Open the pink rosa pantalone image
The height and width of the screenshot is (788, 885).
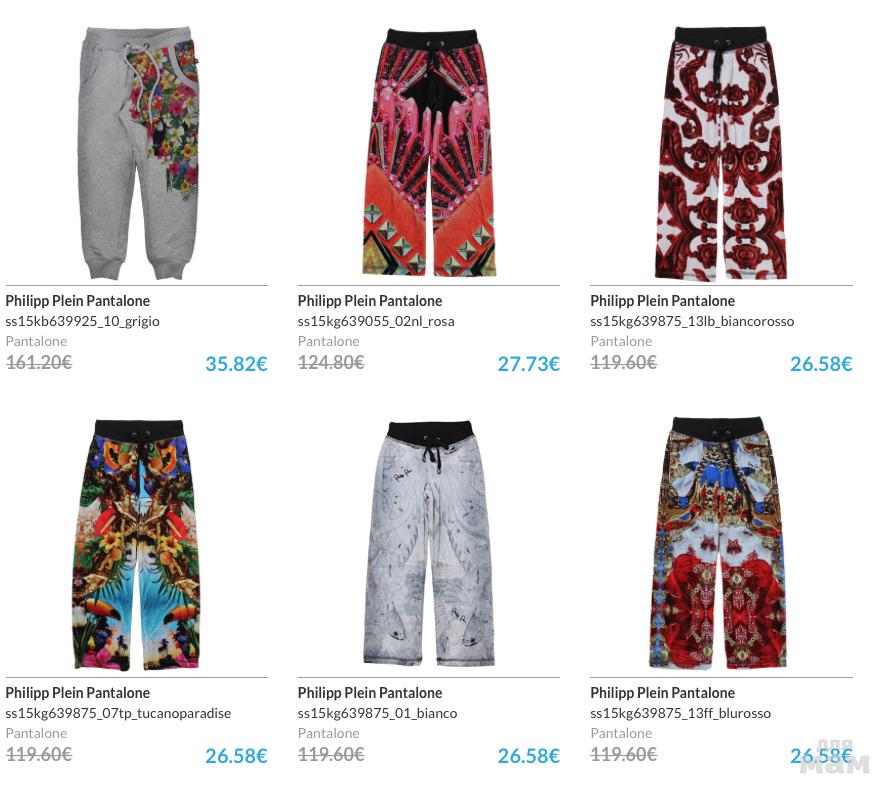coord(430,152)
